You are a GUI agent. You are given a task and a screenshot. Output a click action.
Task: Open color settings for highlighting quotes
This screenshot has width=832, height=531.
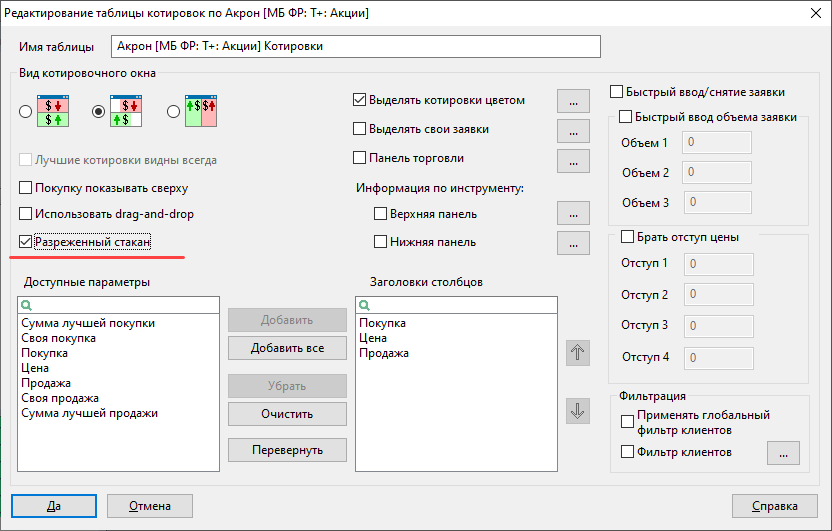(x=572, y=101)
